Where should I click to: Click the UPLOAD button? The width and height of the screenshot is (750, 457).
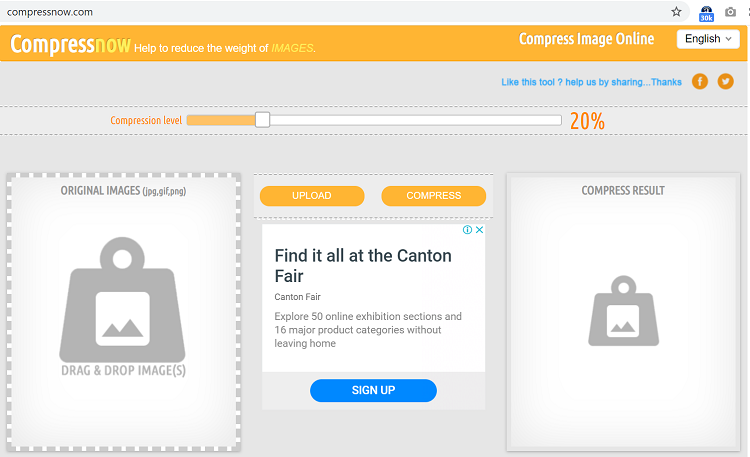(x=312, y=196)
